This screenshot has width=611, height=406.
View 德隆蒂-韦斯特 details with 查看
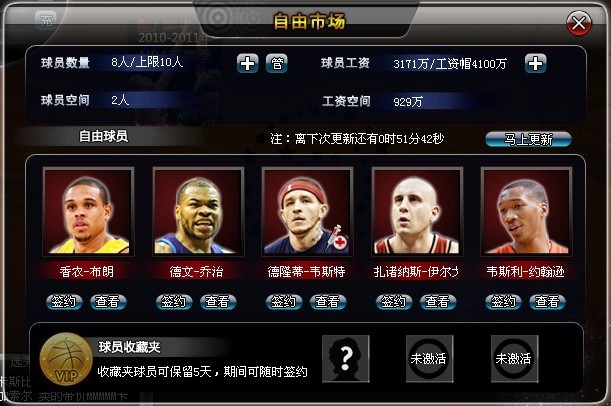[328, 302]
